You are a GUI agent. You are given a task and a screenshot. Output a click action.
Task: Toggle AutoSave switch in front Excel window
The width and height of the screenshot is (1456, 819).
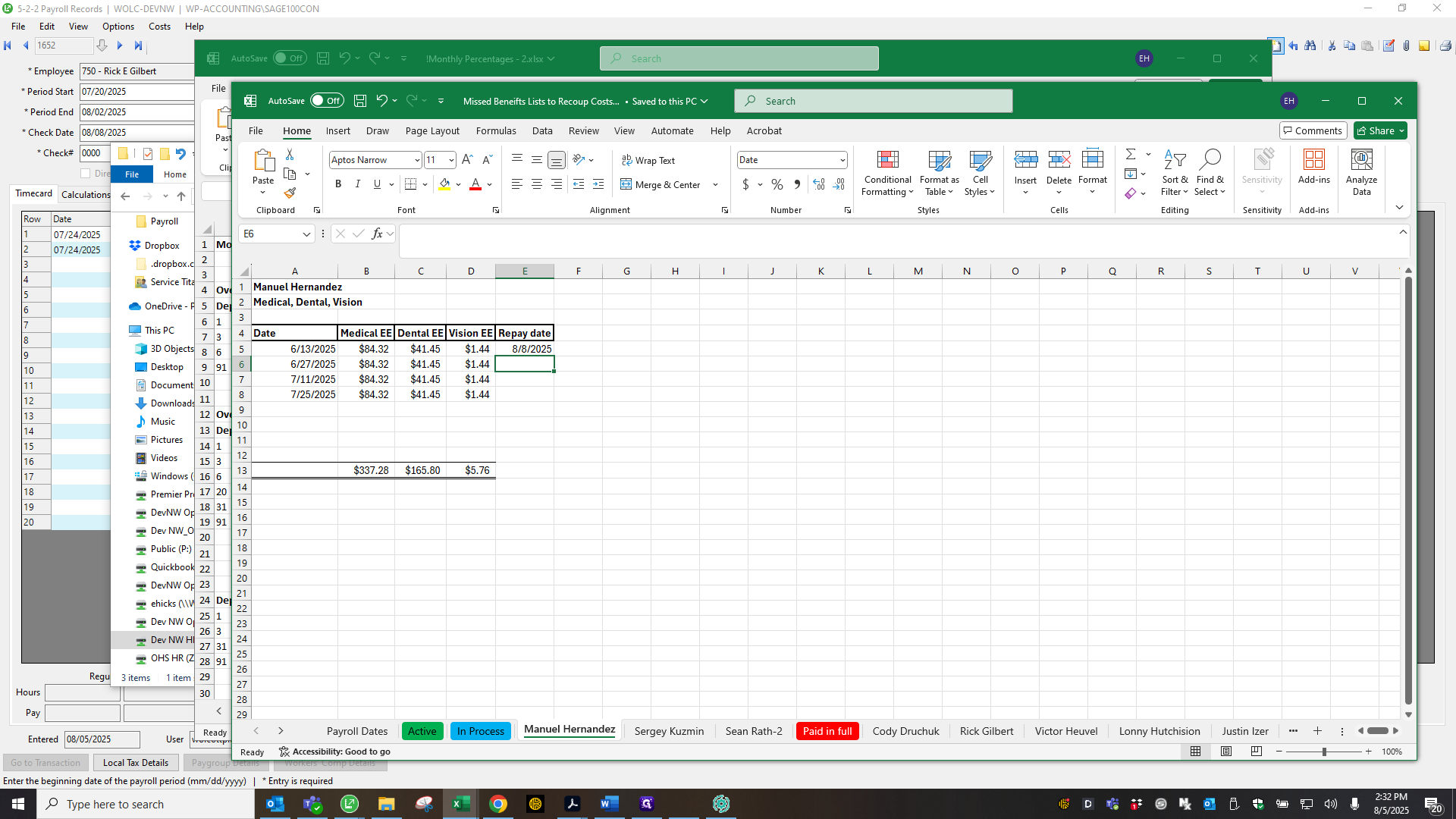pyautogui.click(x=327, y=101)
